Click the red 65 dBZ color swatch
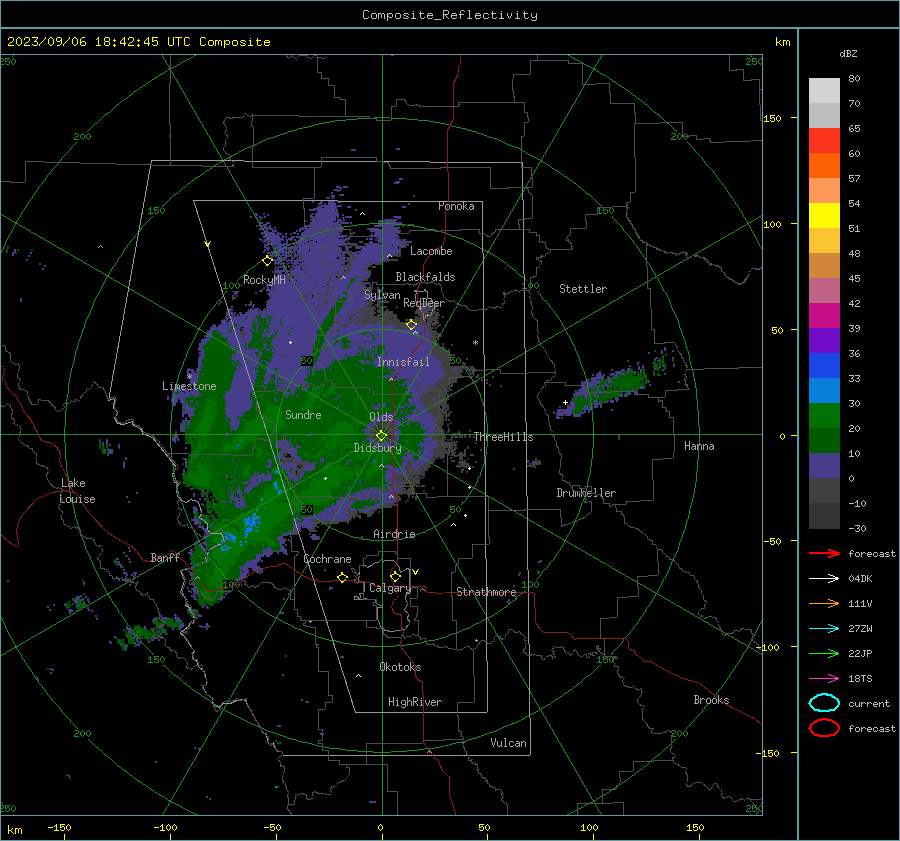The image size is (900, 841). pyautogui.click(x=824, y=140)
